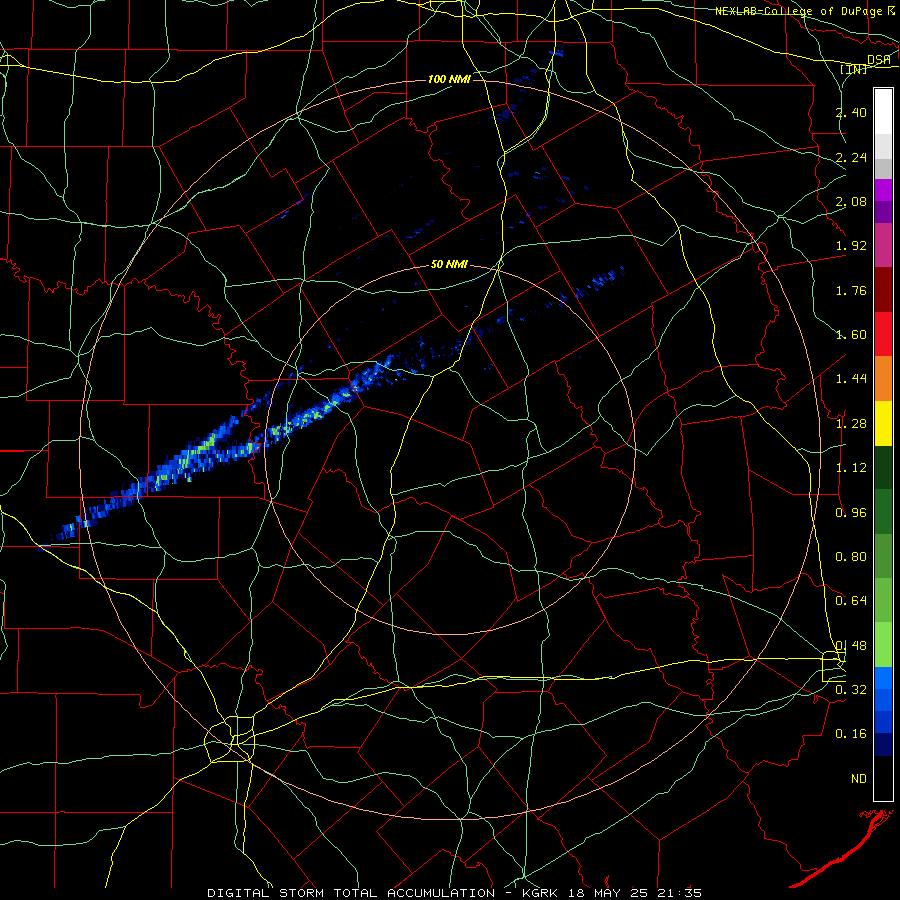
Task: Click the DSA product label
Action: [878, 59]
